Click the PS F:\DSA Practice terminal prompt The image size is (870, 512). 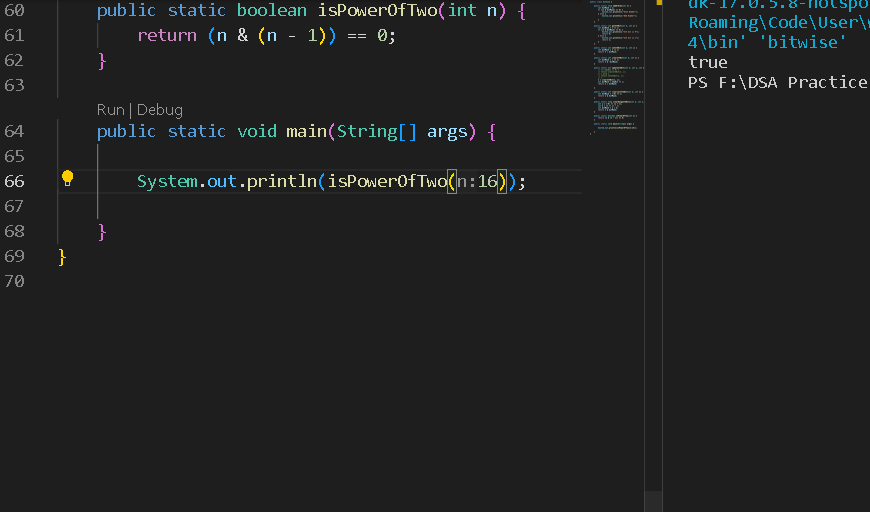[778, 83]
